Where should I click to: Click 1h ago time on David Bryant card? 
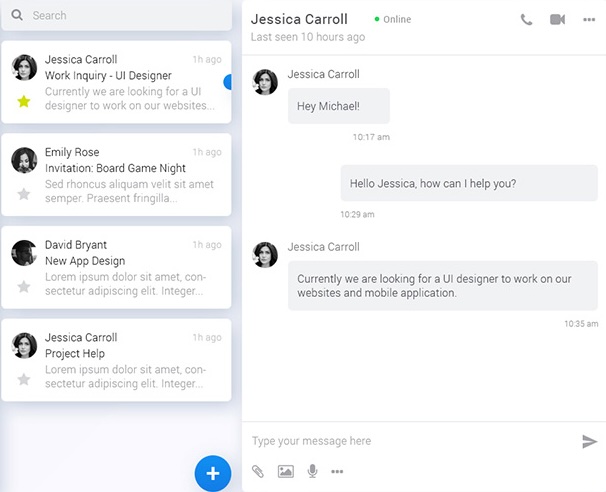207,245
